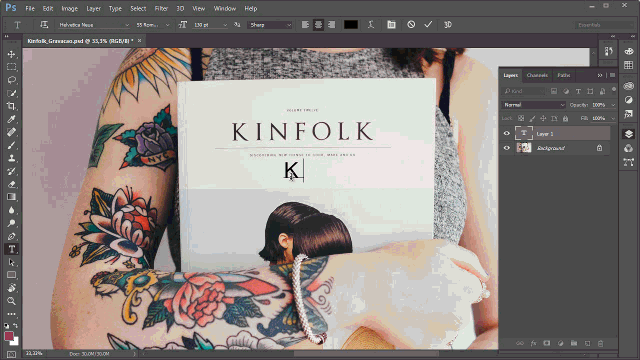Click the 3D text button
Viewport: 640px width, 360px height.
tap(448, 25)
